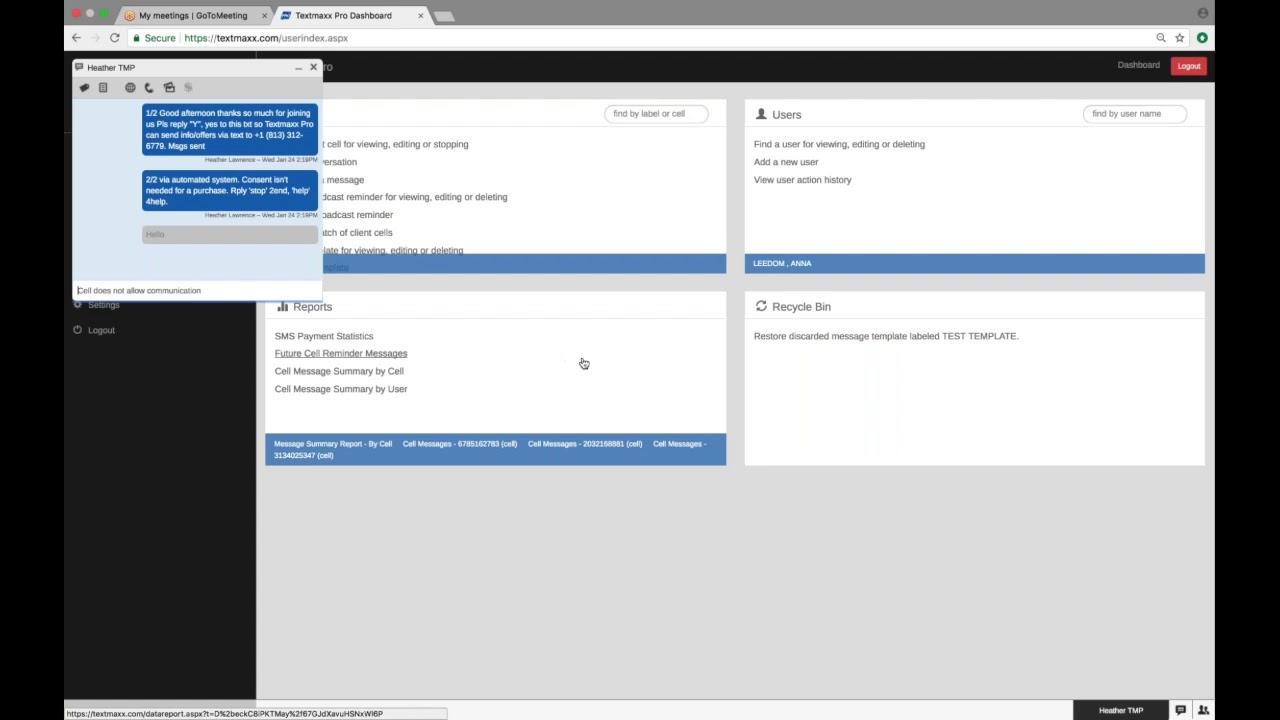Click the chat message icon in bottom bar

coord(1180,710)
